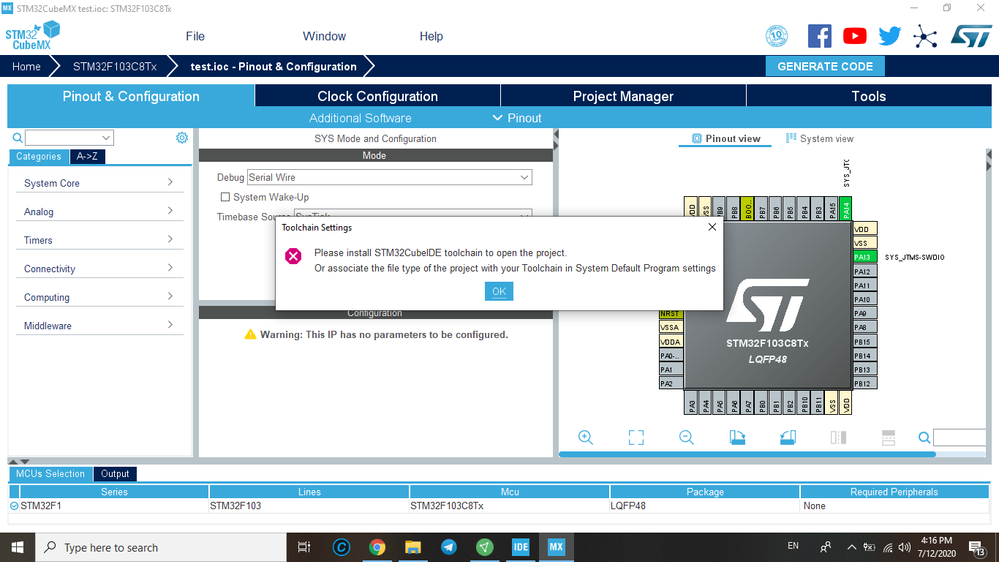The height and width of the screenshot is (562, 999).
Task: Open Telegram from the taskbar
Action: 449,547
